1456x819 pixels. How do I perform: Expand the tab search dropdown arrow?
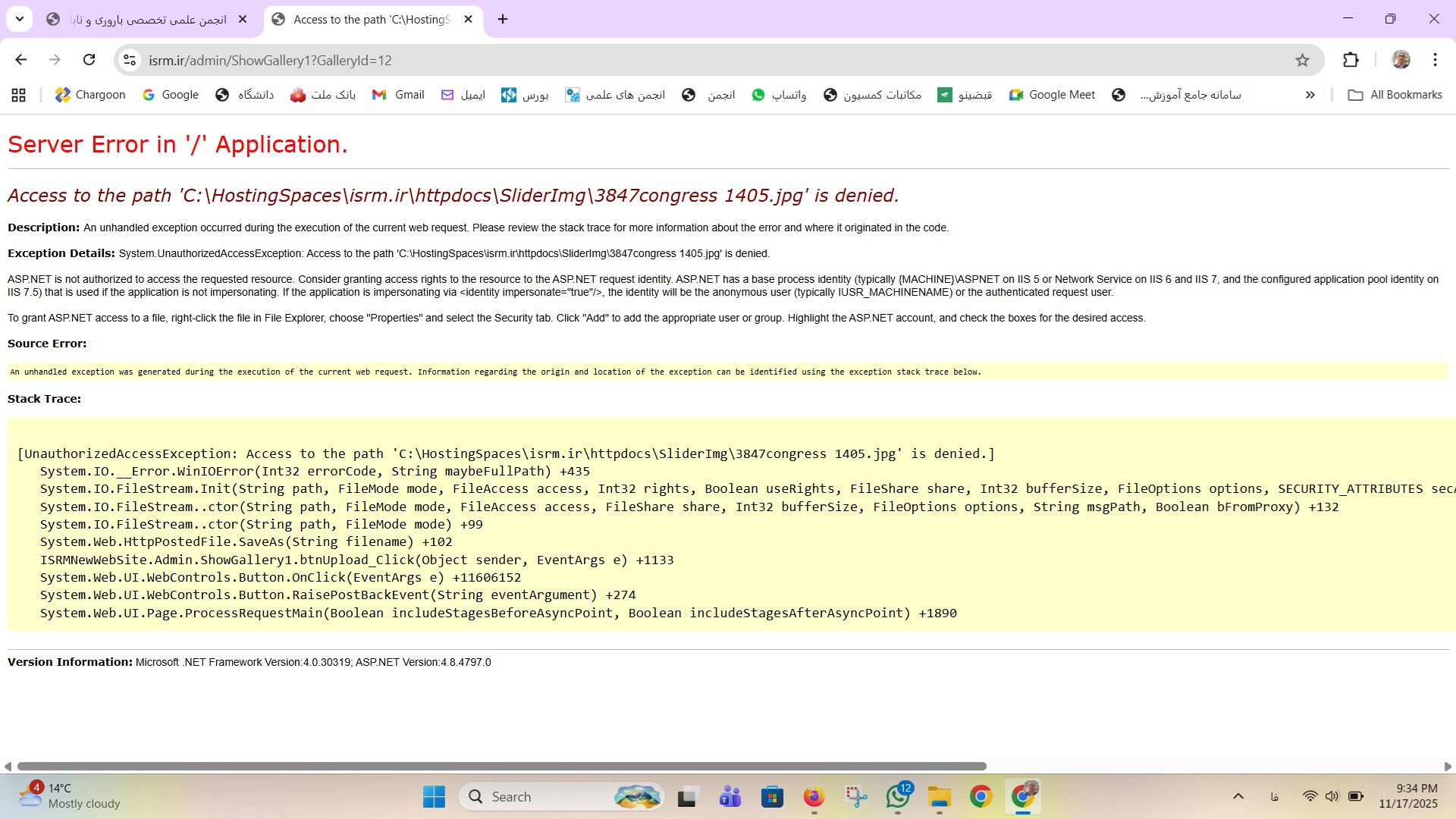20,19
